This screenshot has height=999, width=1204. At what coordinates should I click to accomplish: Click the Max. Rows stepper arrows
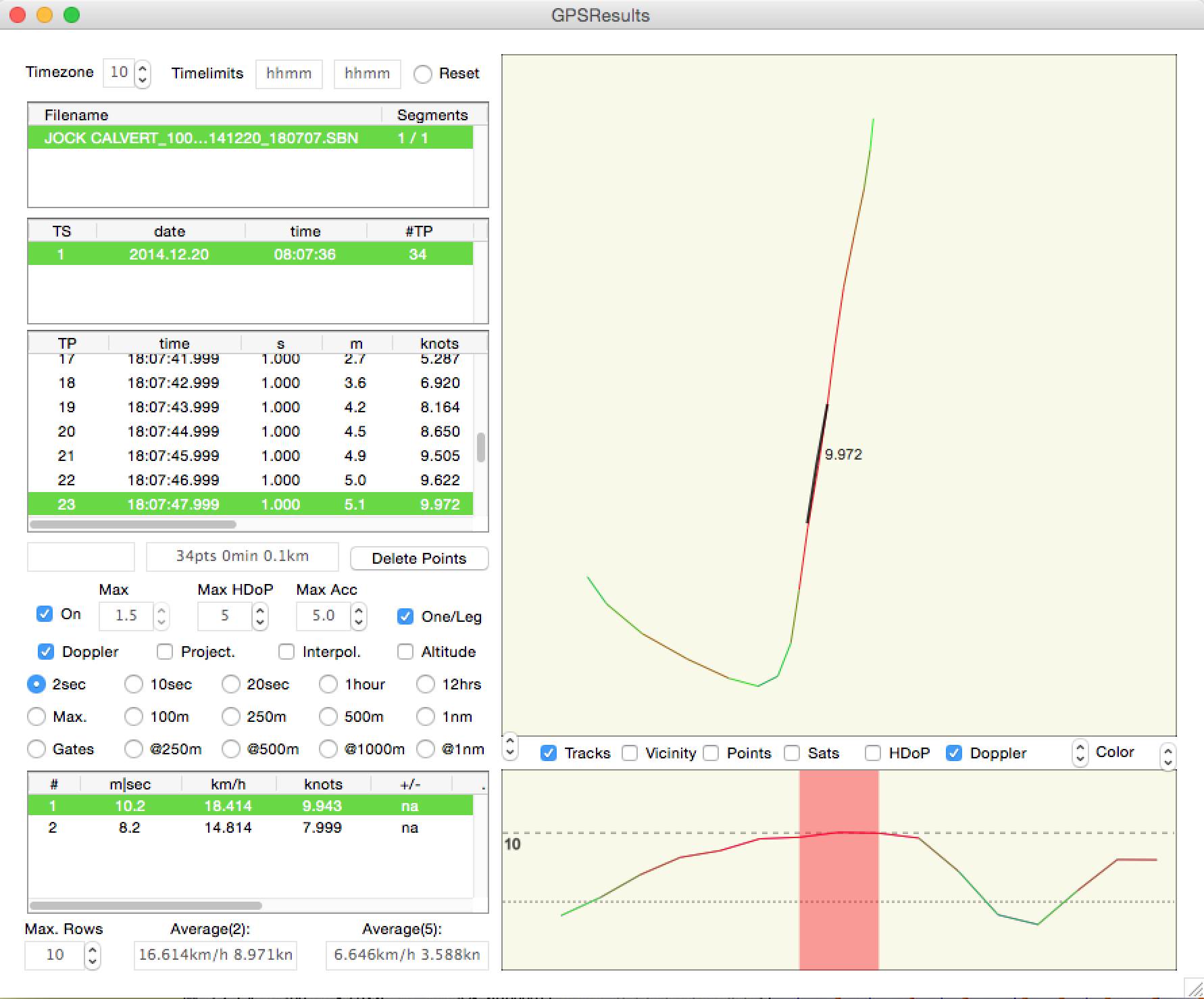click(93, 955)
